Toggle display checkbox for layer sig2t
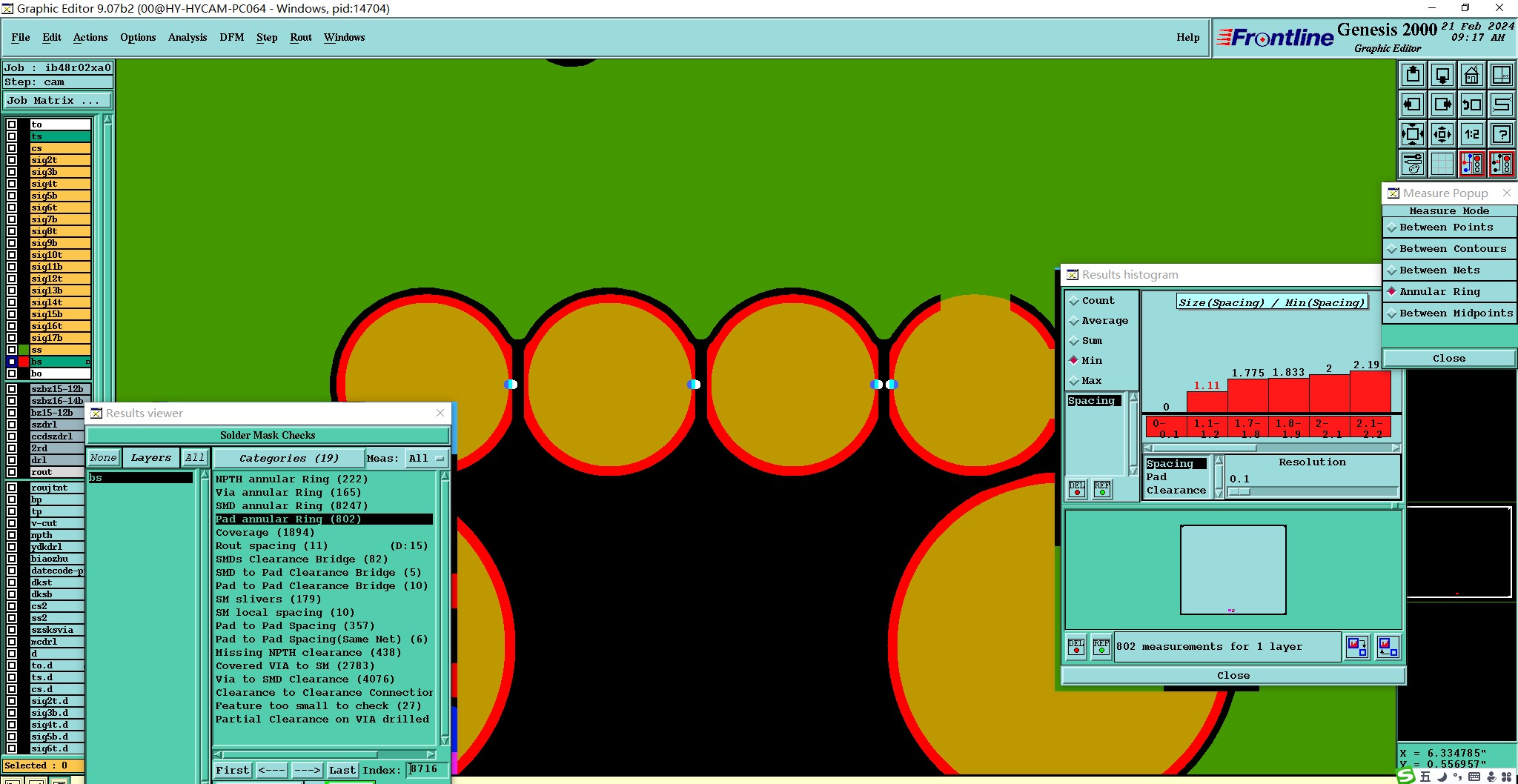Viewport: 1518px width, 784px height. click(x=12, y=160)
